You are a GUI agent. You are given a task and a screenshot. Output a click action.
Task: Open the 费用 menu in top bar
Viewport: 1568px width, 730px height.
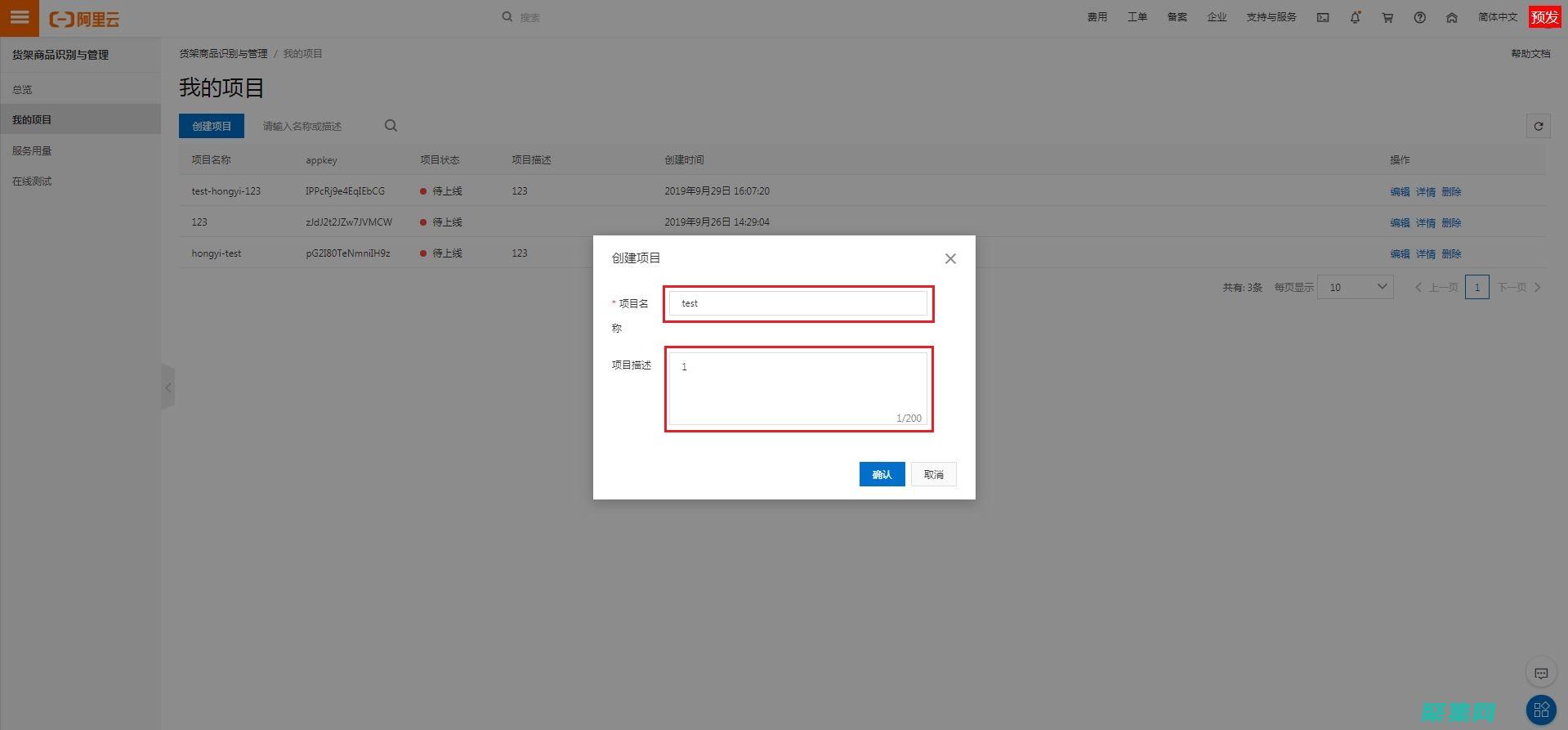[1097, 17]
